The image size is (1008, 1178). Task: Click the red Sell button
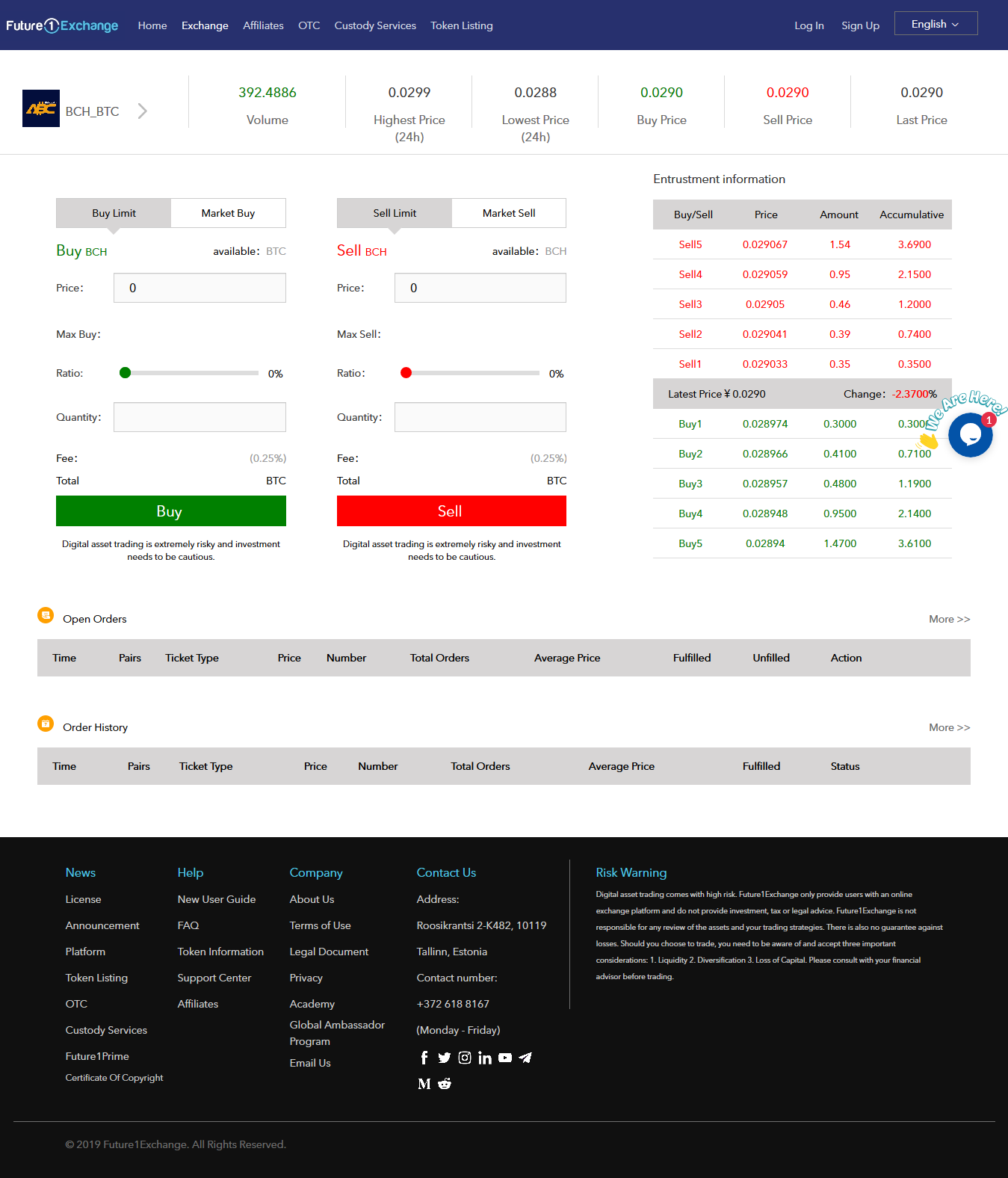(x=451, y=511)
